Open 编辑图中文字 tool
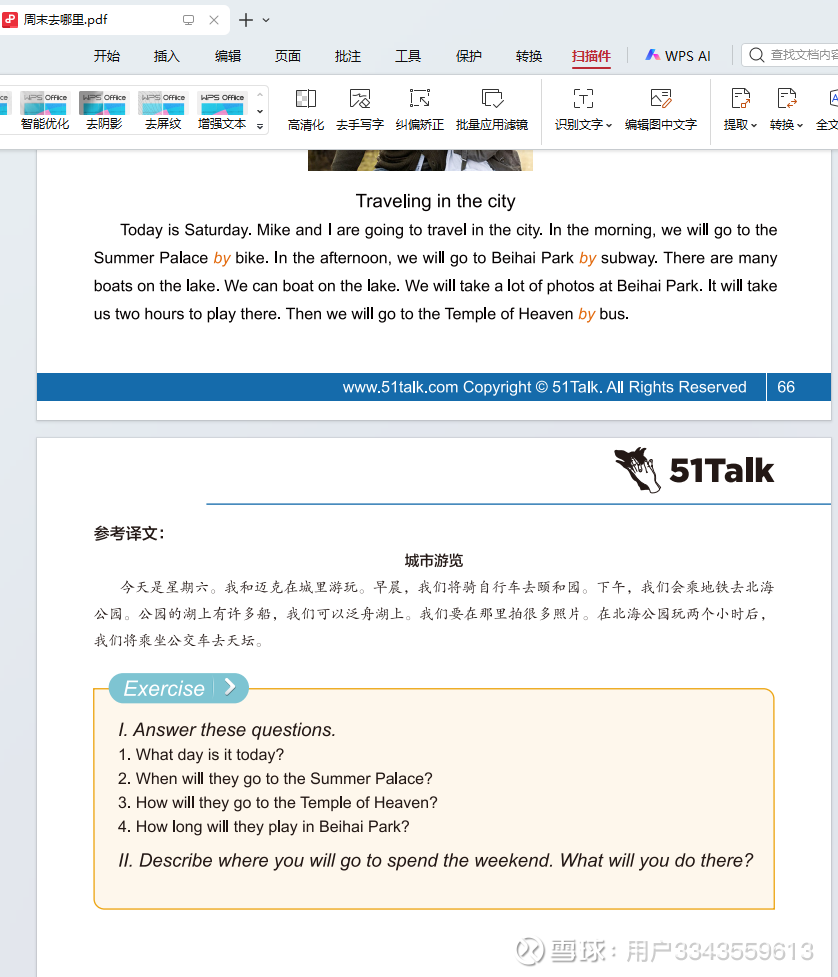Image resolution: width=838 pixels, height=977 pixels. [660, 110]
